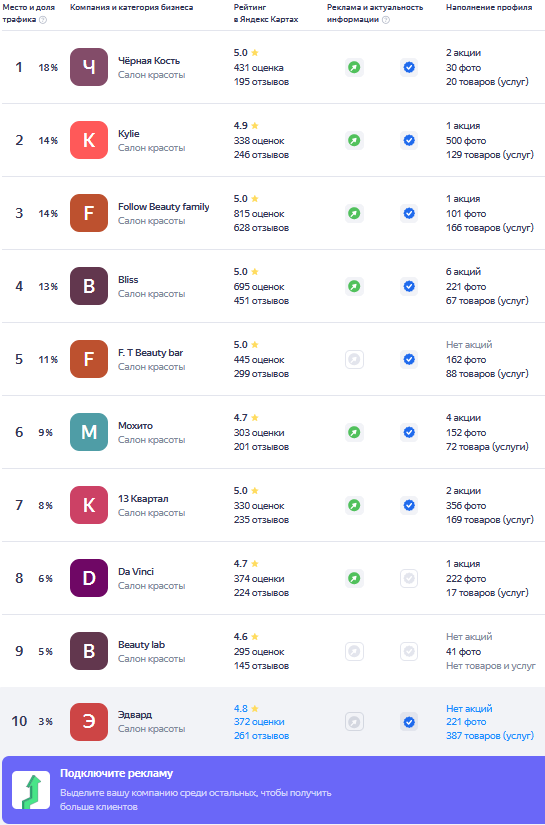Click the help icon next to Место и доля трафика
Image resolution: width=545 pixels, height=825 pixels.
(43, 20)
